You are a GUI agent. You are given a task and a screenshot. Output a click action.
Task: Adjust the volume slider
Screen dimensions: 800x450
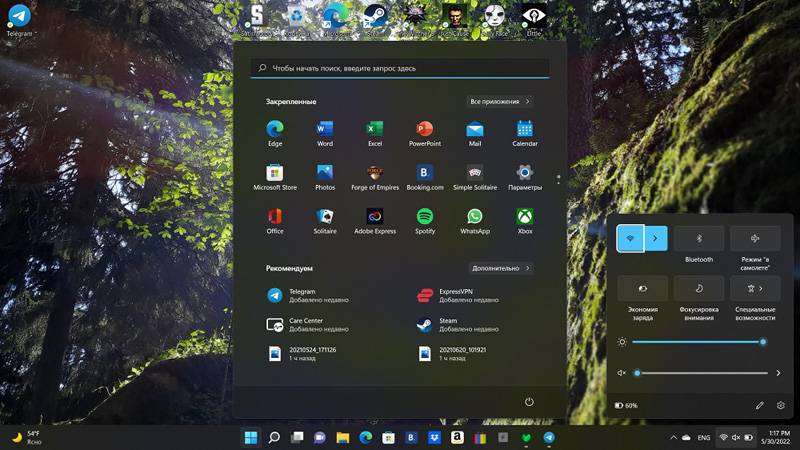pos(702,373)
